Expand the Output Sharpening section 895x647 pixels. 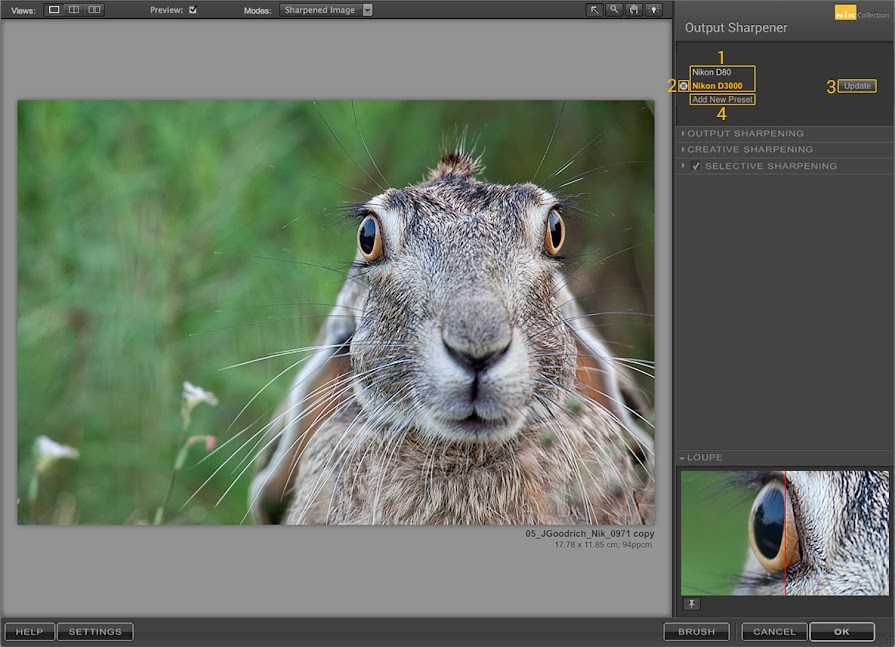[745, 133]
